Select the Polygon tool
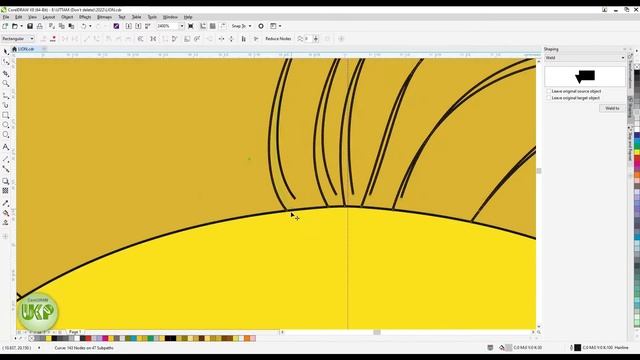Viewport: 640px width, 360px height. click(x=6, y=135)
